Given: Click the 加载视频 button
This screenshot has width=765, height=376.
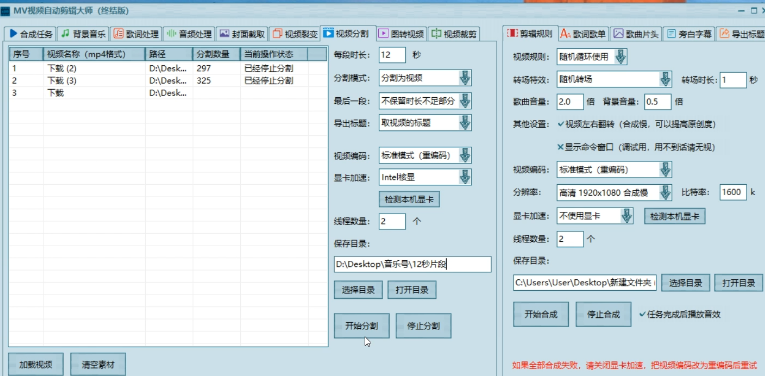Looking at the screenshot, I should pos(36,364).
